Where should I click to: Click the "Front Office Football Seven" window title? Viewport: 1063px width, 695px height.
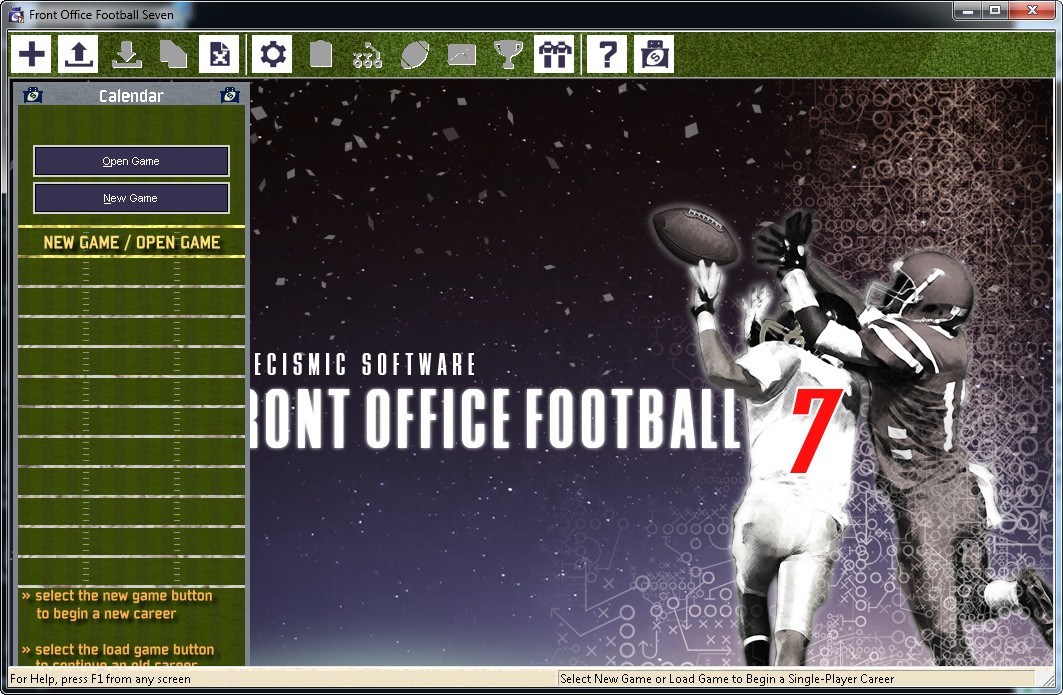pyautogui.click(x=101, y=14)
